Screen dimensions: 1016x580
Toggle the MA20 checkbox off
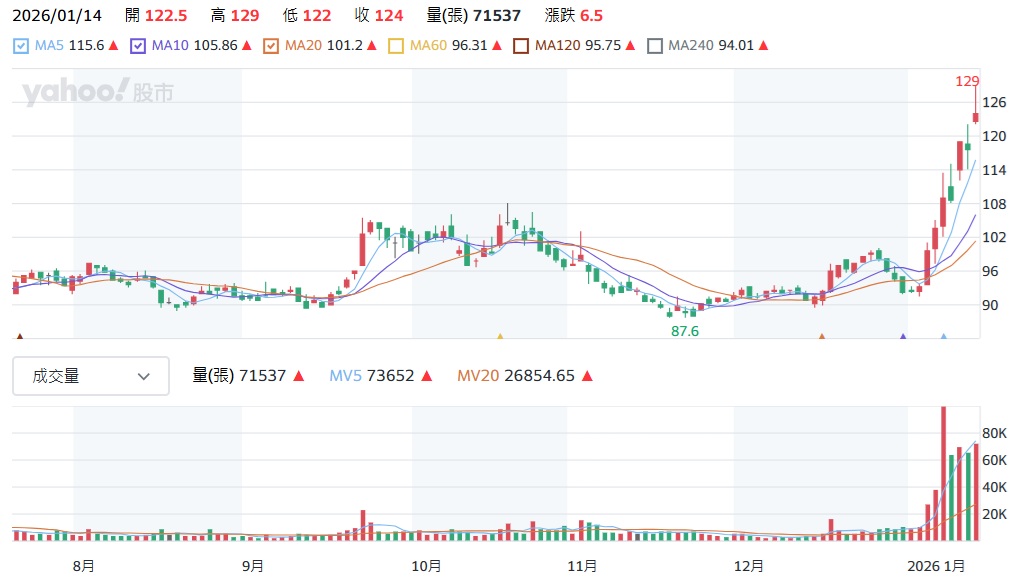pyautogui.click(x=271, y=46)
